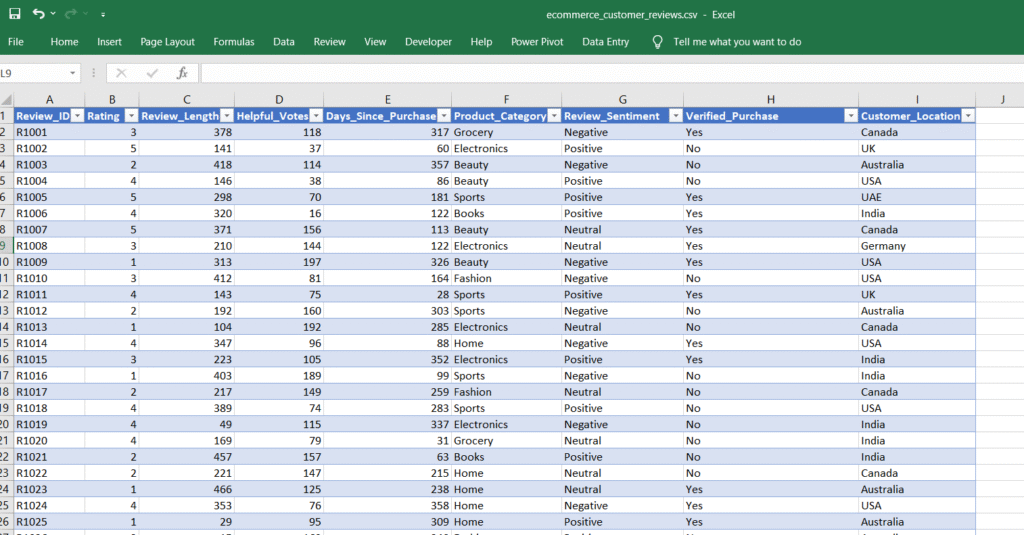Open the Help tab

pos(481,42)
